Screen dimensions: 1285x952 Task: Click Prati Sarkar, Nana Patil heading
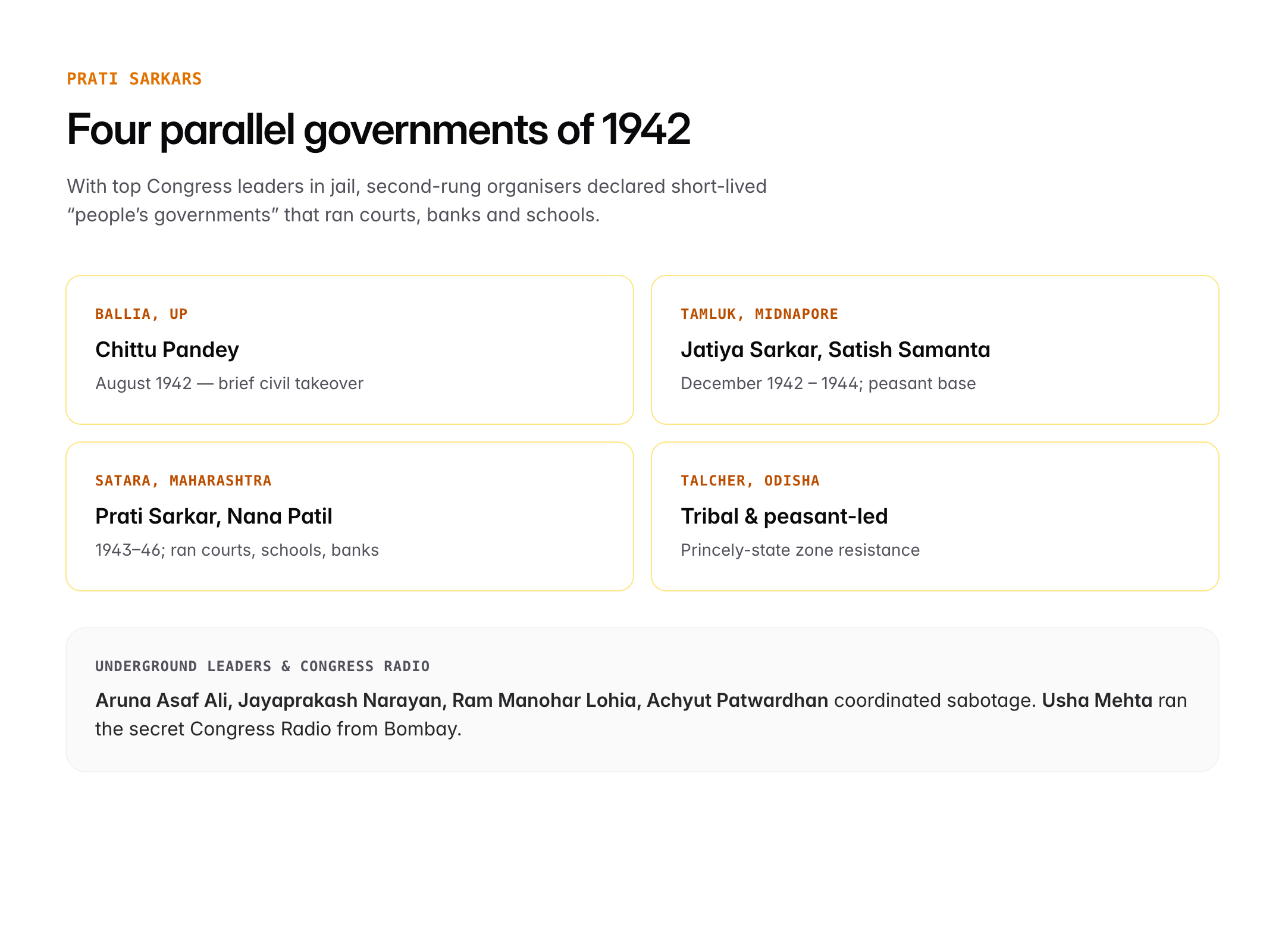pyautogui.click(x=214, y=516)
